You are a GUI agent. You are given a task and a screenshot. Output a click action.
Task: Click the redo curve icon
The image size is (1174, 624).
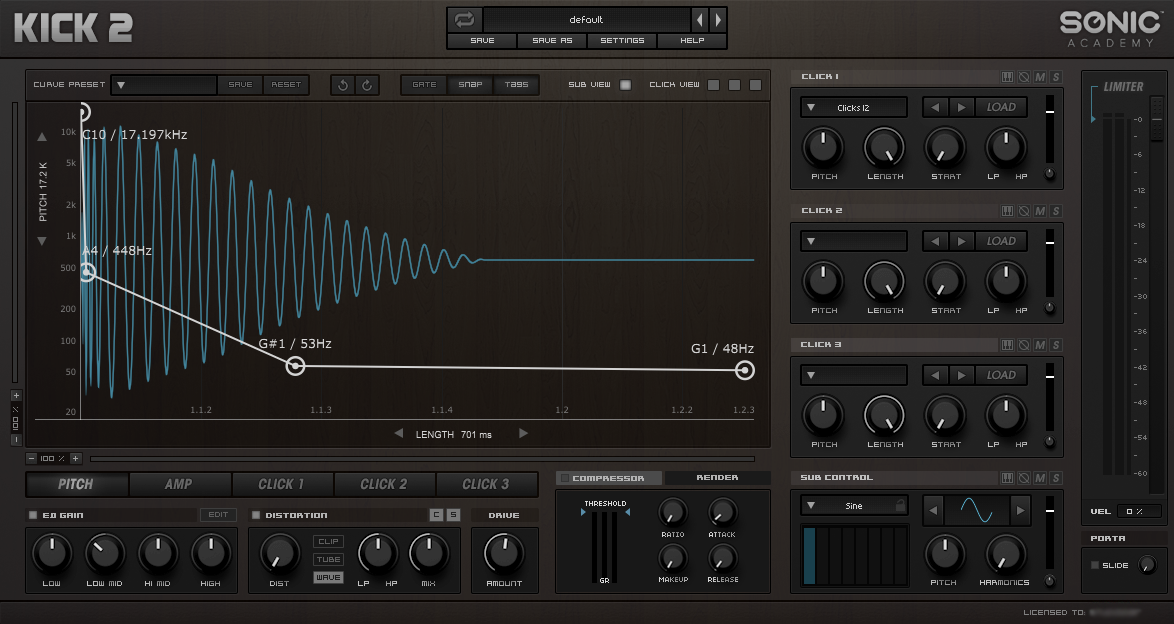(x=367, y=85)
